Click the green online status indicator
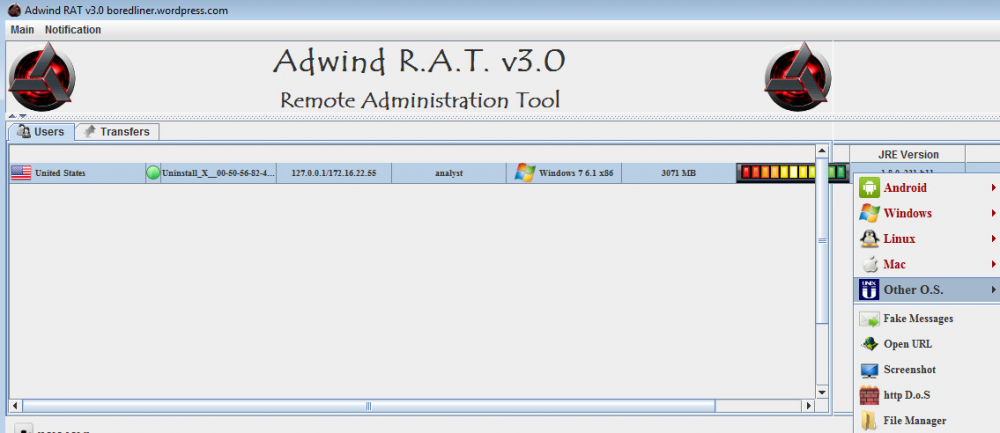This screenshot has height=433, width=1000. pyautogui.click(x=153, y=173)
